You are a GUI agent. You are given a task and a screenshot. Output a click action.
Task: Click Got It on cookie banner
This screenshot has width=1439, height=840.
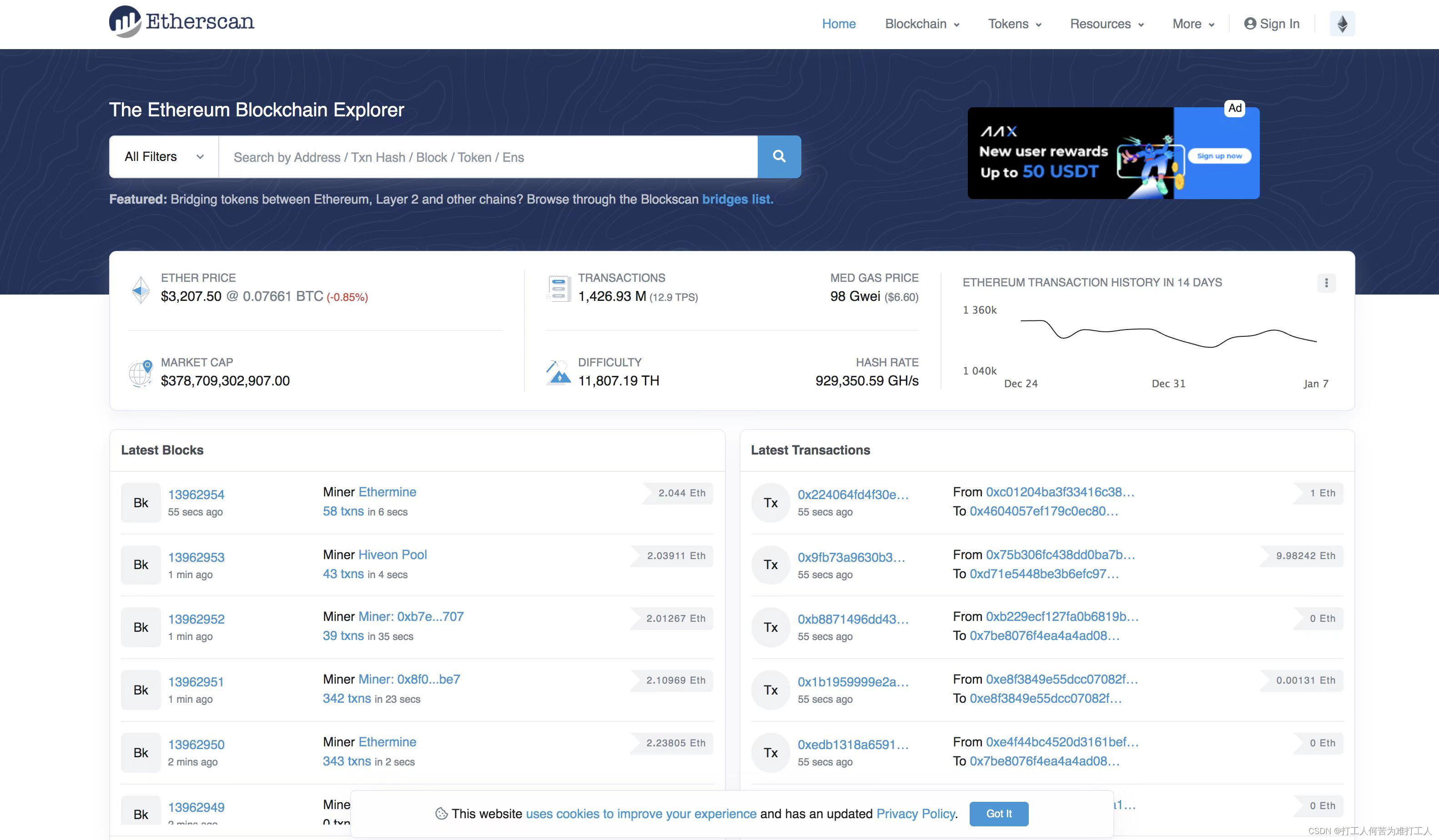pyautogui.click(x=998, y=814)
